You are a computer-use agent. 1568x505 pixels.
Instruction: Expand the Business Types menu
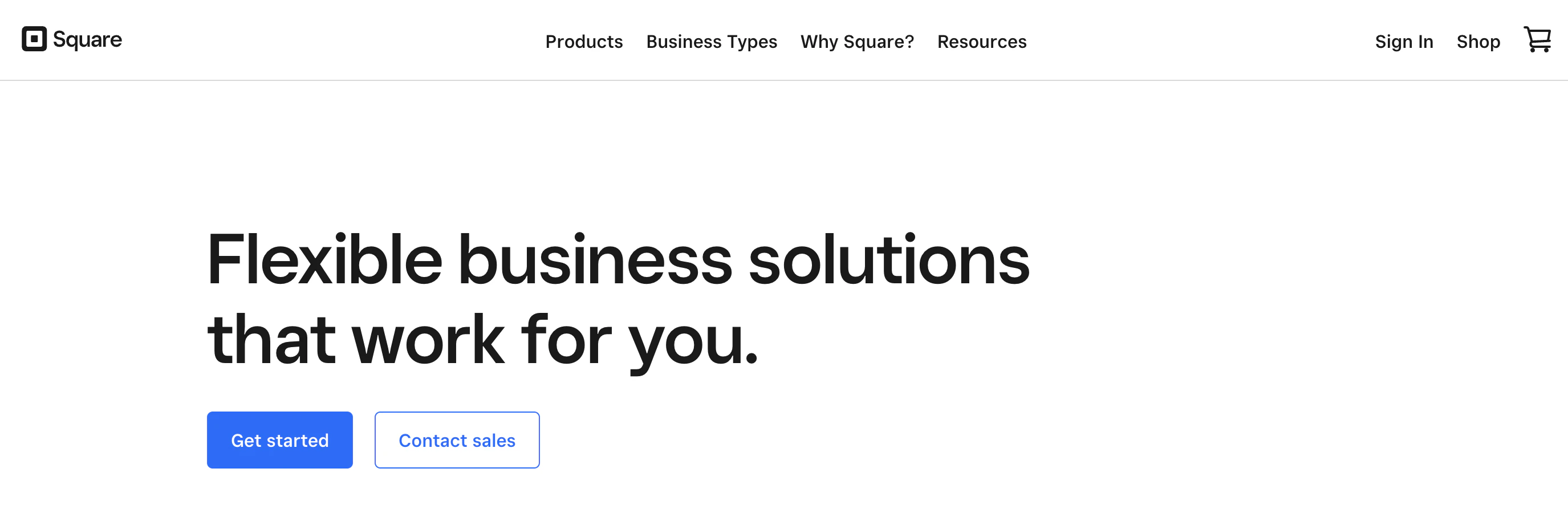(712, 42)
